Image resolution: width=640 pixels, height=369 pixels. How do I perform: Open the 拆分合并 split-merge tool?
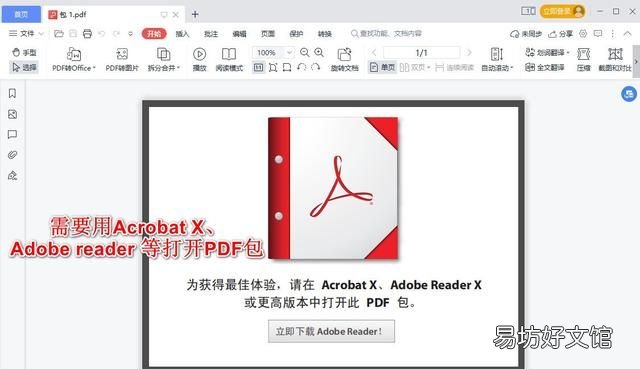(x=164, y=60)
